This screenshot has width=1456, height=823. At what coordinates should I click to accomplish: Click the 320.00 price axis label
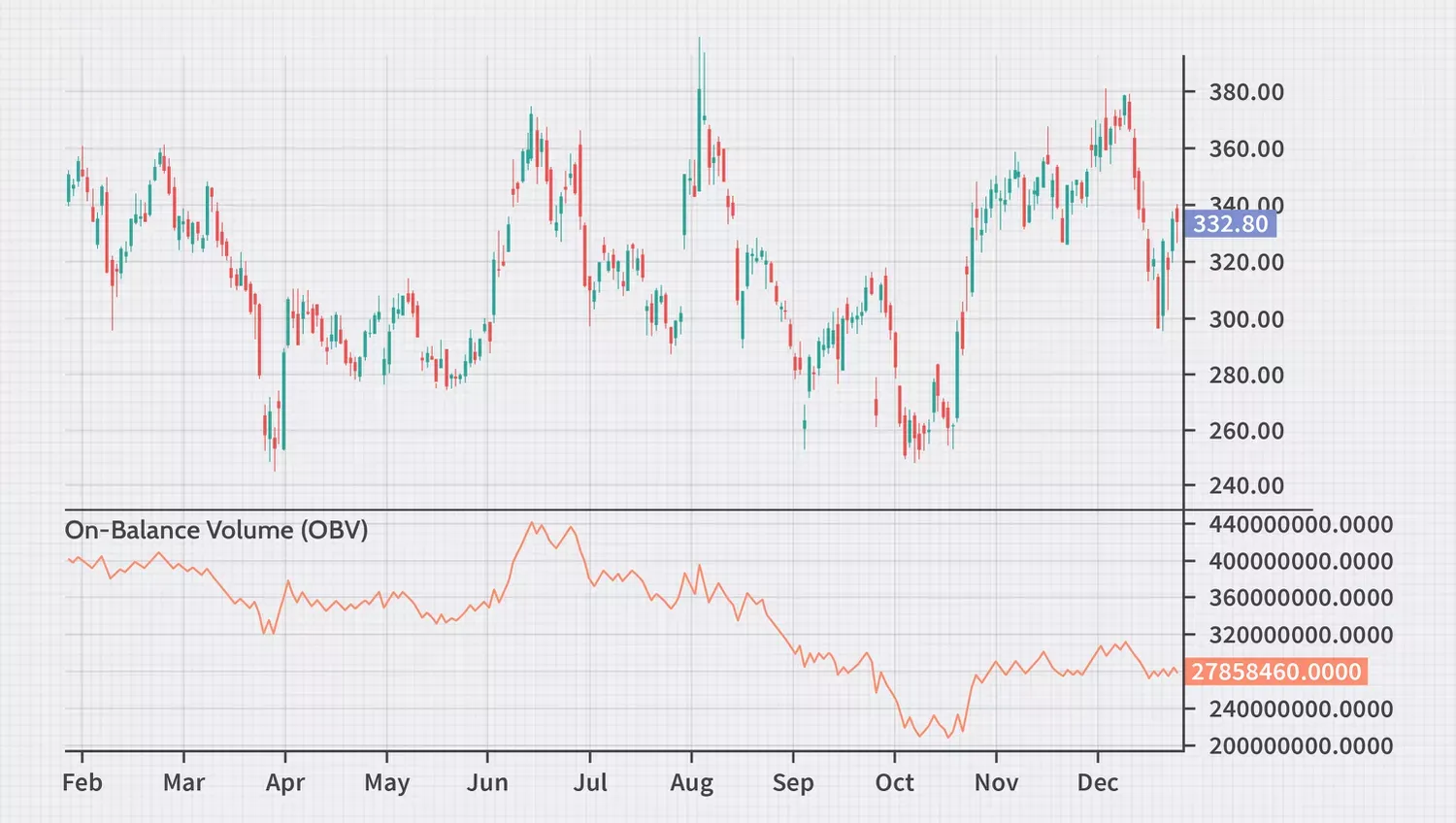point(1246,262)
